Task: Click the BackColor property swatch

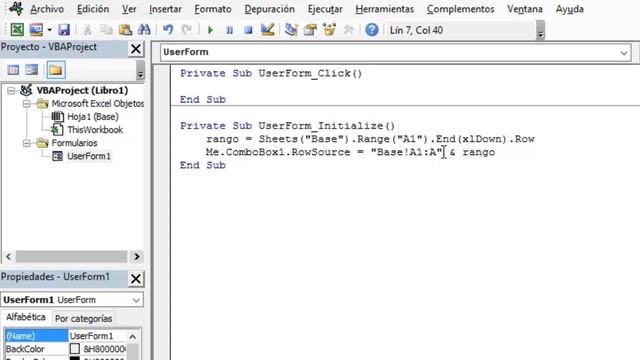Action: click(x=74, y=349)
